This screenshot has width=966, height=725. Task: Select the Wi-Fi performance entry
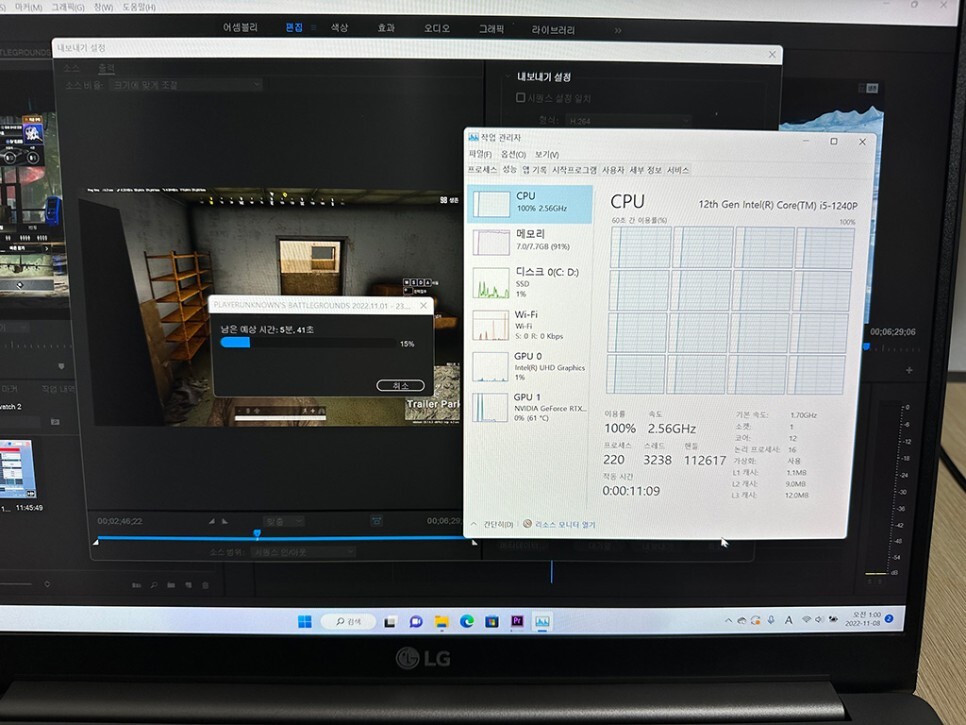tap(530, 325)
